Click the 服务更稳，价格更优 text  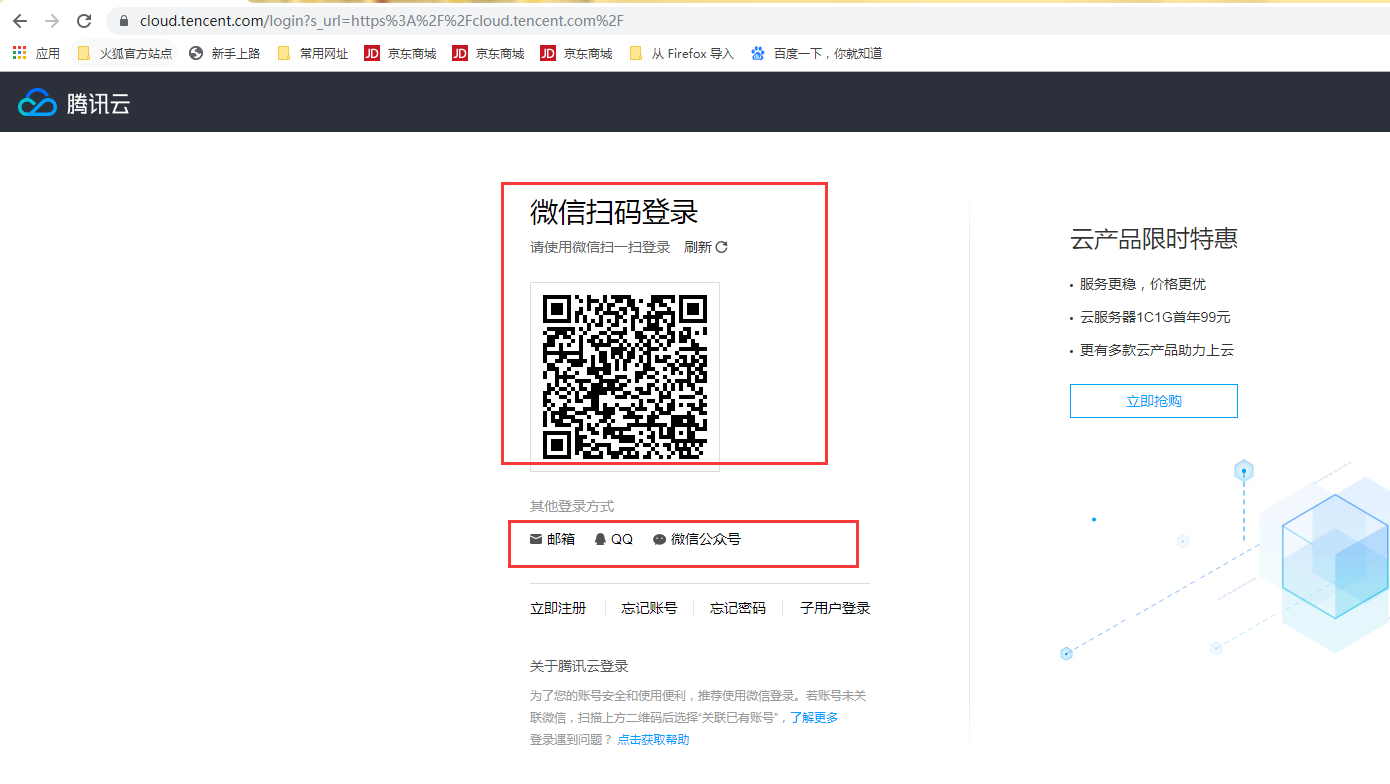tap(1143, 284)
